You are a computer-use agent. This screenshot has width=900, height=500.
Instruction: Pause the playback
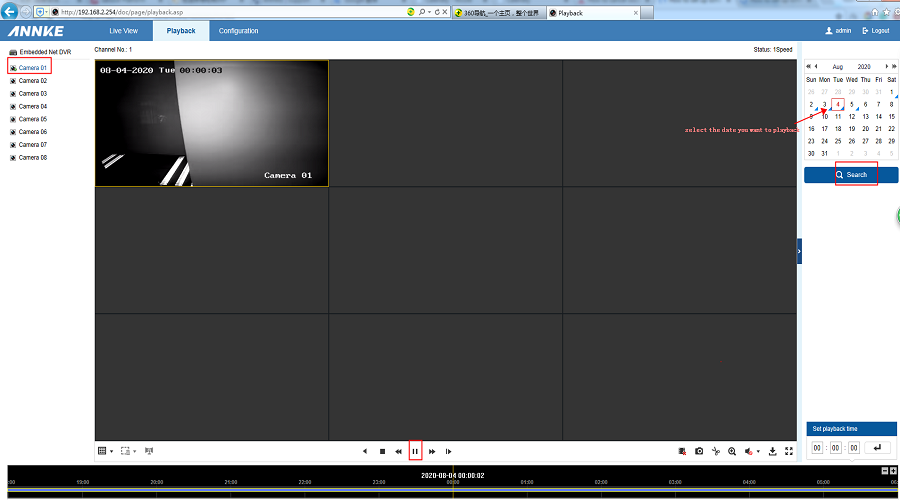(415, 451)
